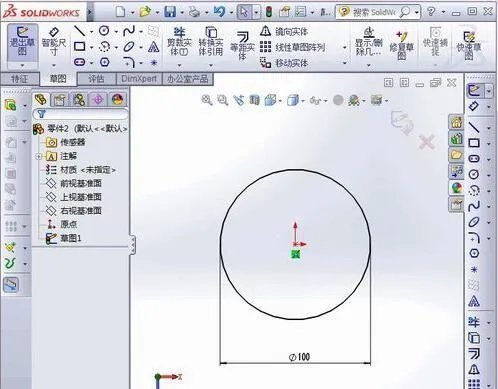Viewport: 498px width, 389px height.
Task: Click Trim Entities (剪裁实体) tool
Action: 179,42
